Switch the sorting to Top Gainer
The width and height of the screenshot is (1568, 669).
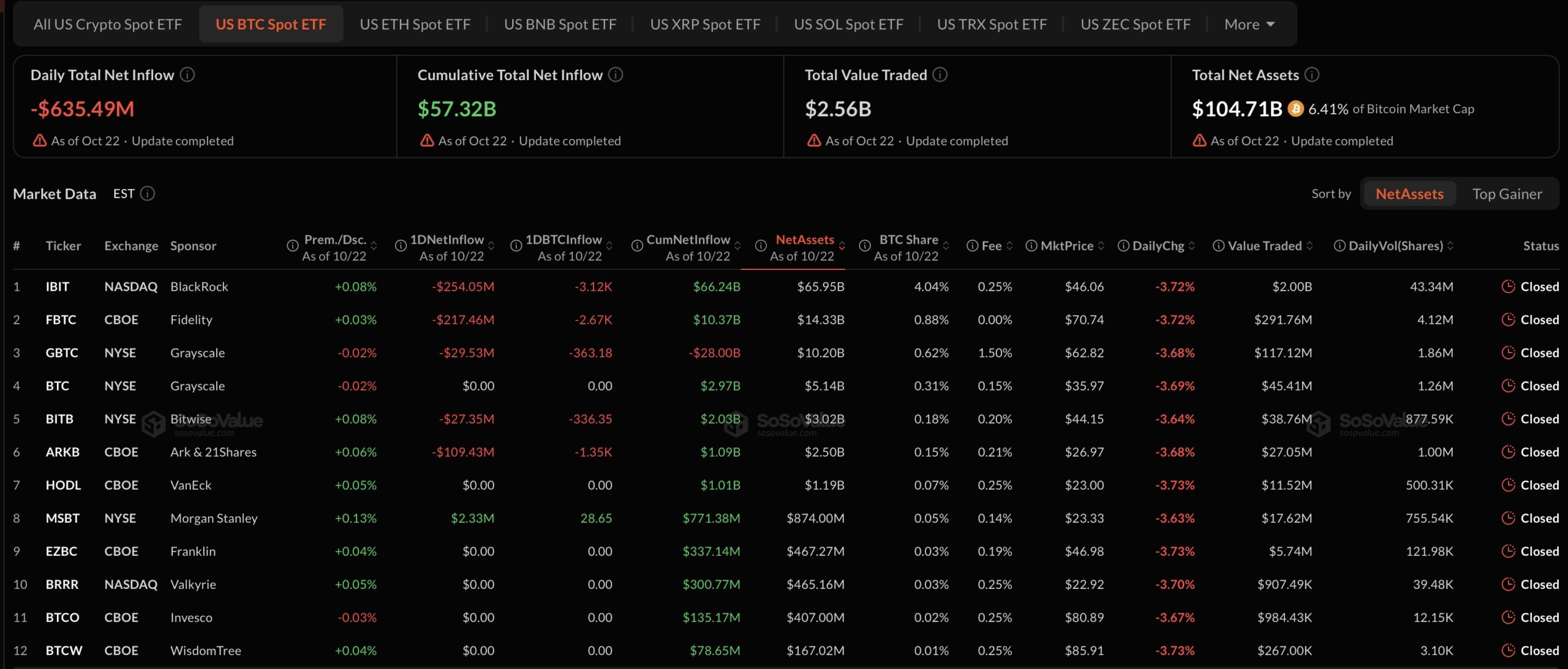pyautogui.click(x=1507, y=194)
